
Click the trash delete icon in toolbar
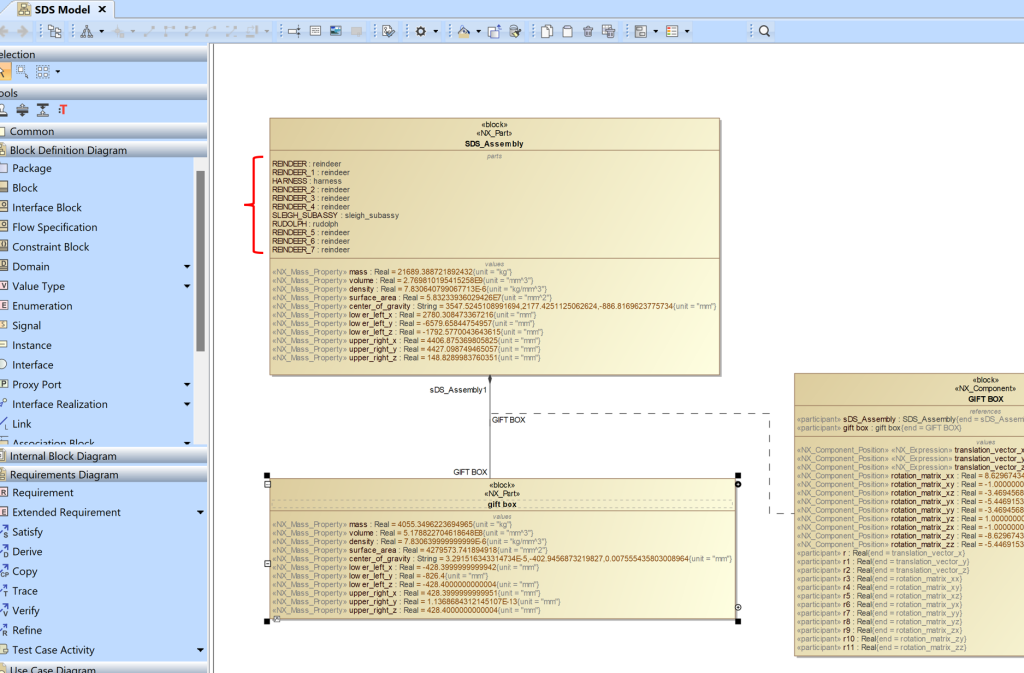coord(588,31)
